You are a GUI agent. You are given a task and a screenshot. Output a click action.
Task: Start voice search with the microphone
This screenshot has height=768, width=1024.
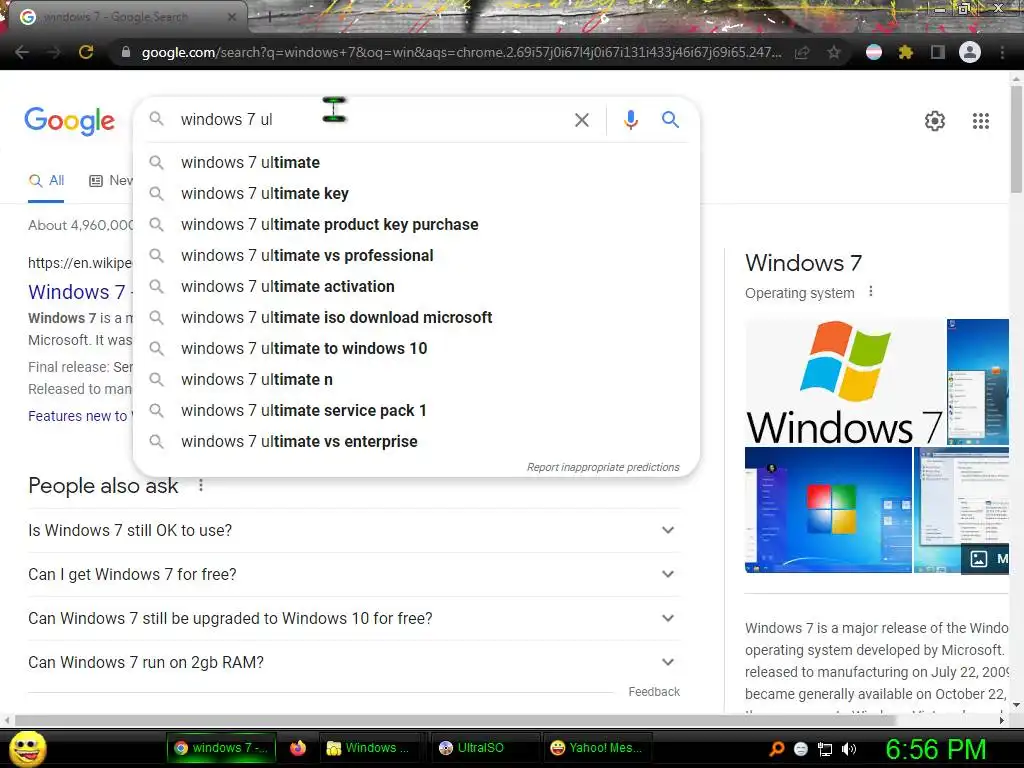[x=630, y=120]
